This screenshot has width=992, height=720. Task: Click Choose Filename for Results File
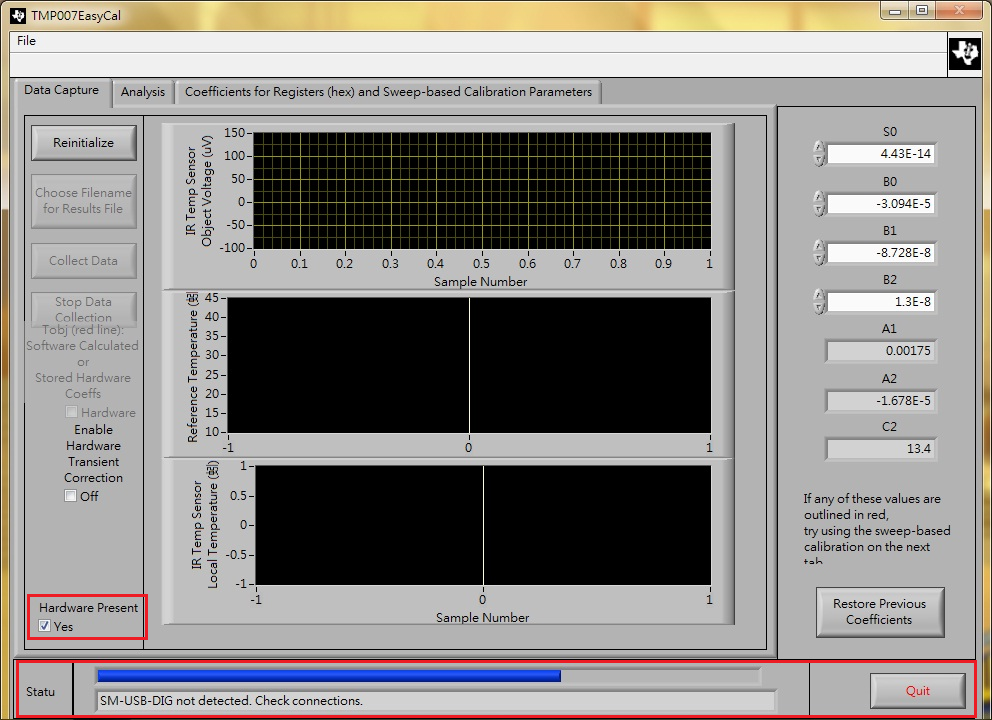[84, 201]
